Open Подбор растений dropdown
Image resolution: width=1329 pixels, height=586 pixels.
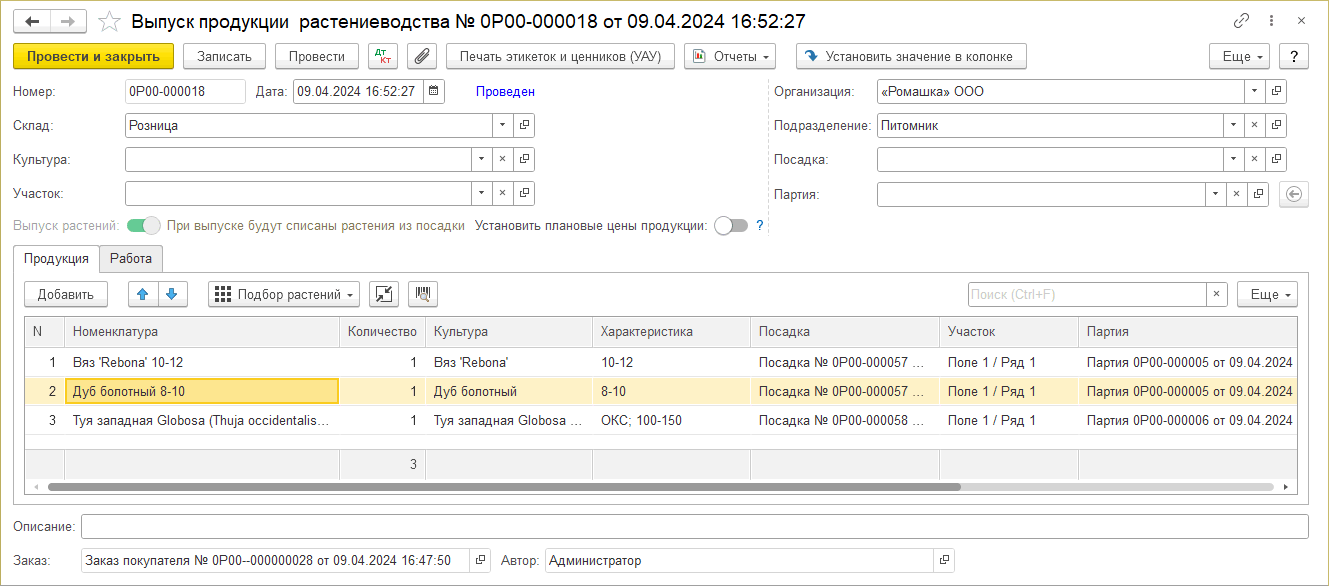(x=284, y=294)
